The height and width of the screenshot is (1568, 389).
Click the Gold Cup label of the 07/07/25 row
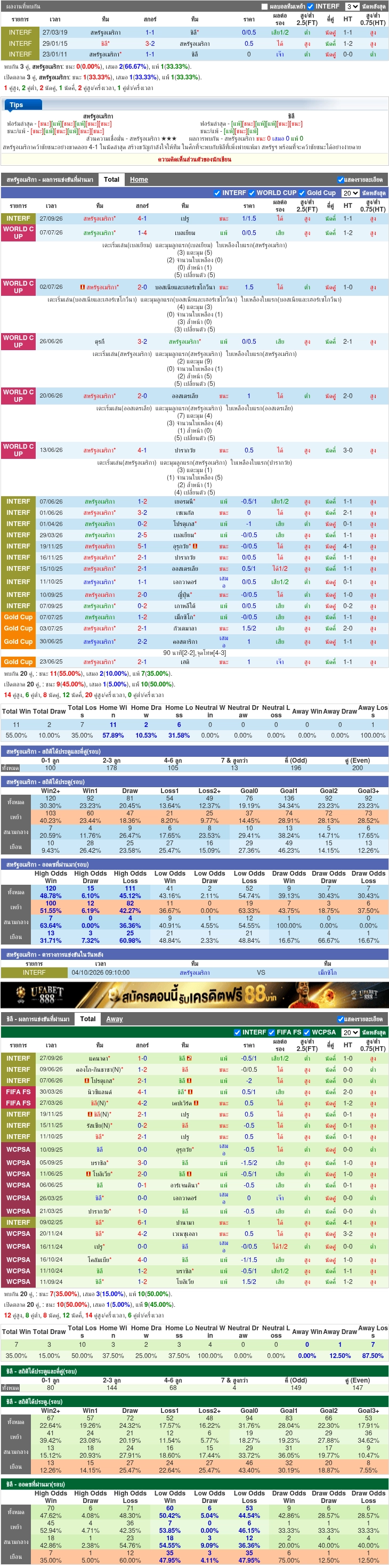click(18, 617)
